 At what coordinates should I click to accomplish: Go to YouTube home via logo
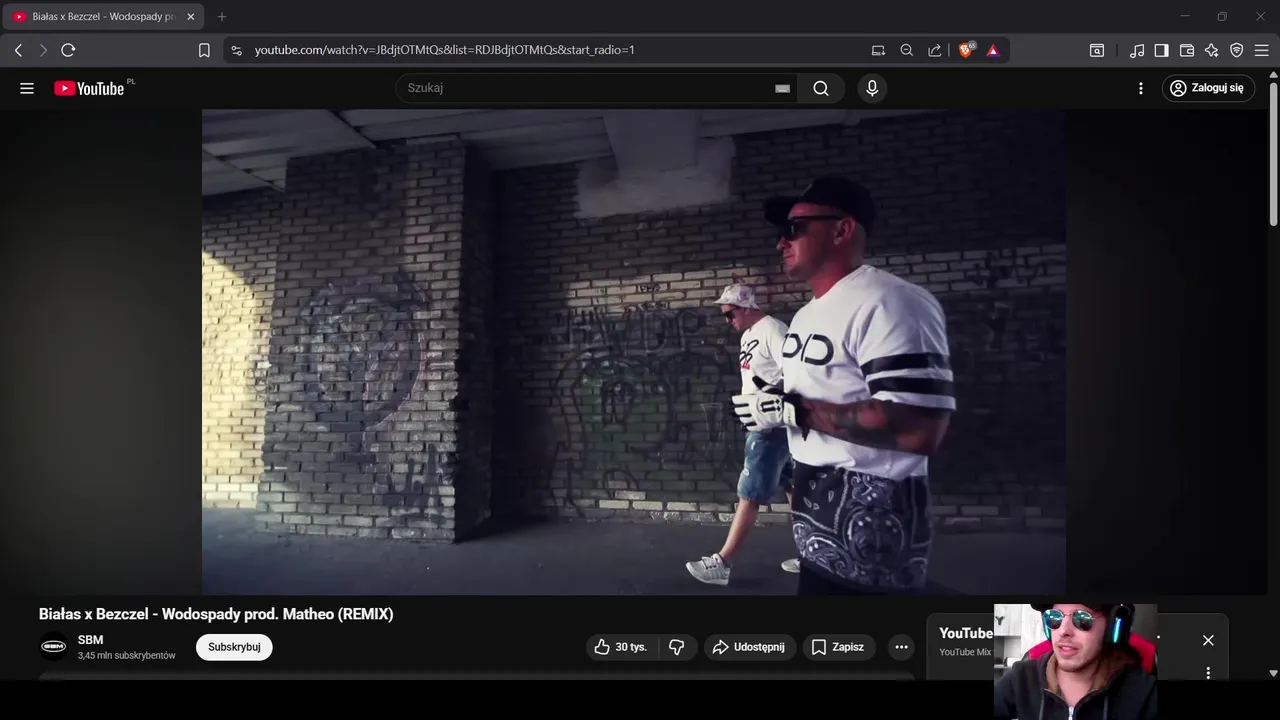pyautogui.click(x=89, y=88)
